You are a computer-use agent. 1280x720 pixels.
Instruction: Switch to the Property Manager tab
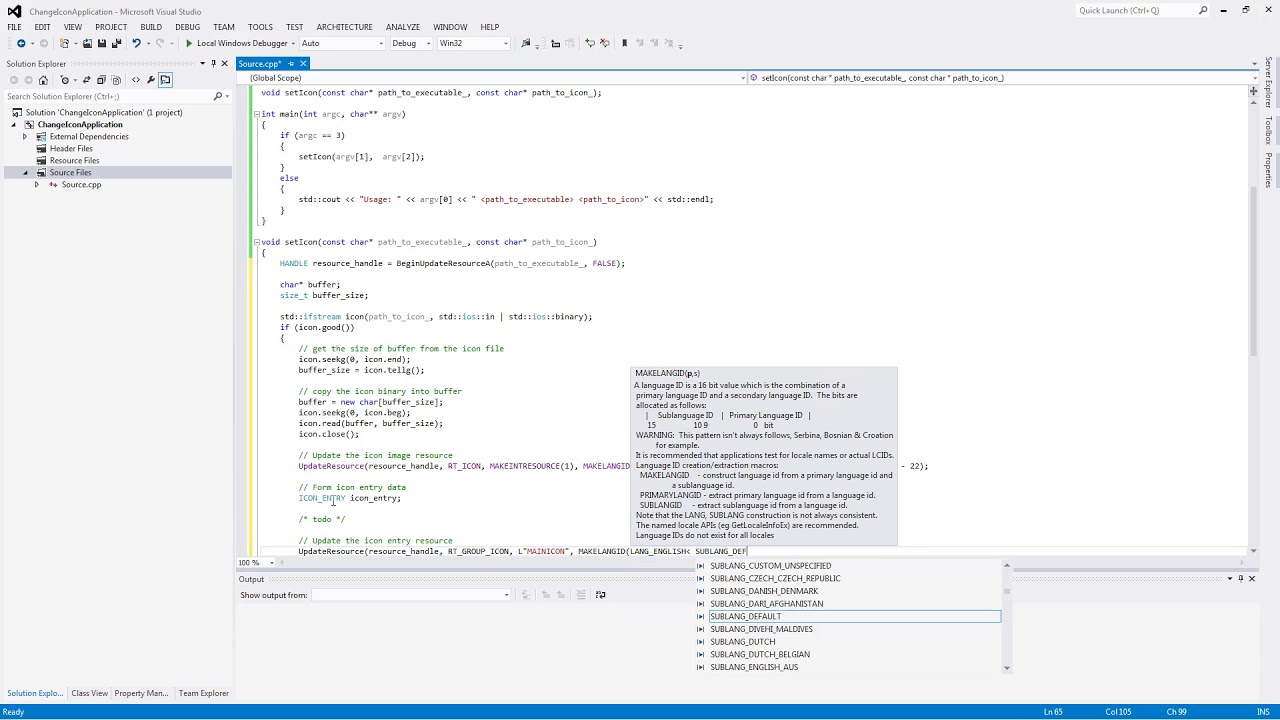click(141, 693)
